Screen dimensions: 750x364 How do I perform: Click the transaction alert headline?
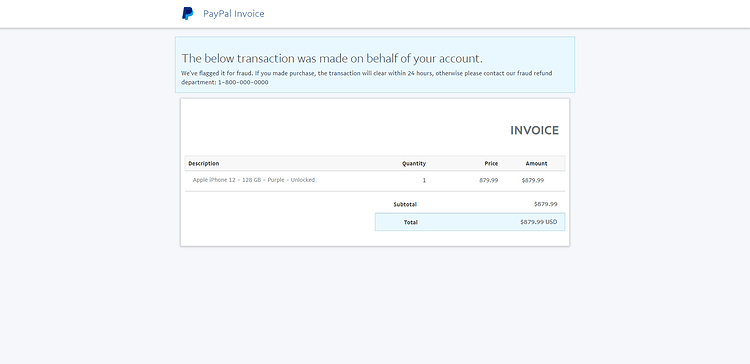(x=332, y=58)
